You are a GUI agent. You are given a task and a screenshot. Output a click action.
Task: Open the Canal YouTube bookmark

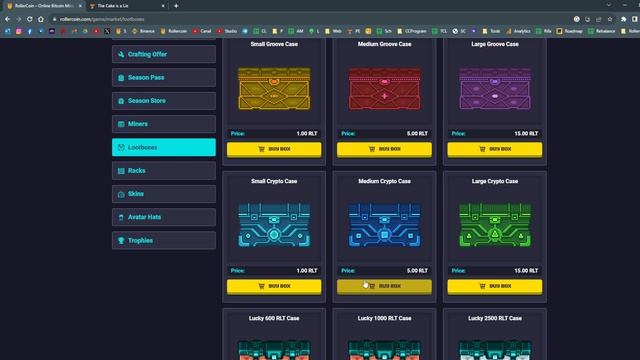click(202, 31)
